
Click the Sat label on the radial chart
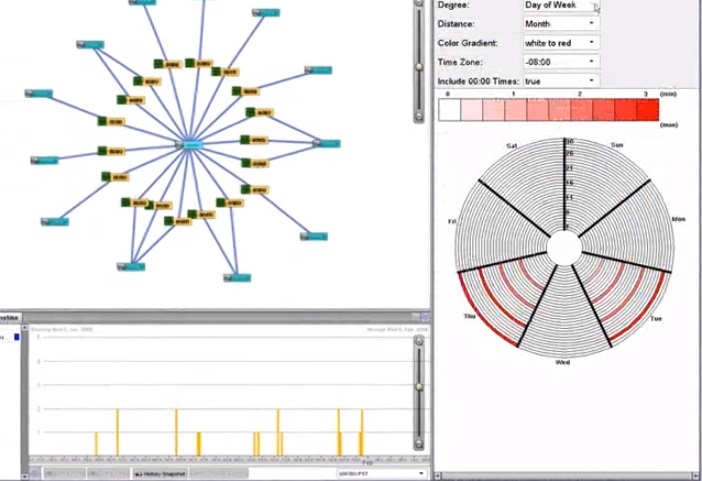[512, 146]
